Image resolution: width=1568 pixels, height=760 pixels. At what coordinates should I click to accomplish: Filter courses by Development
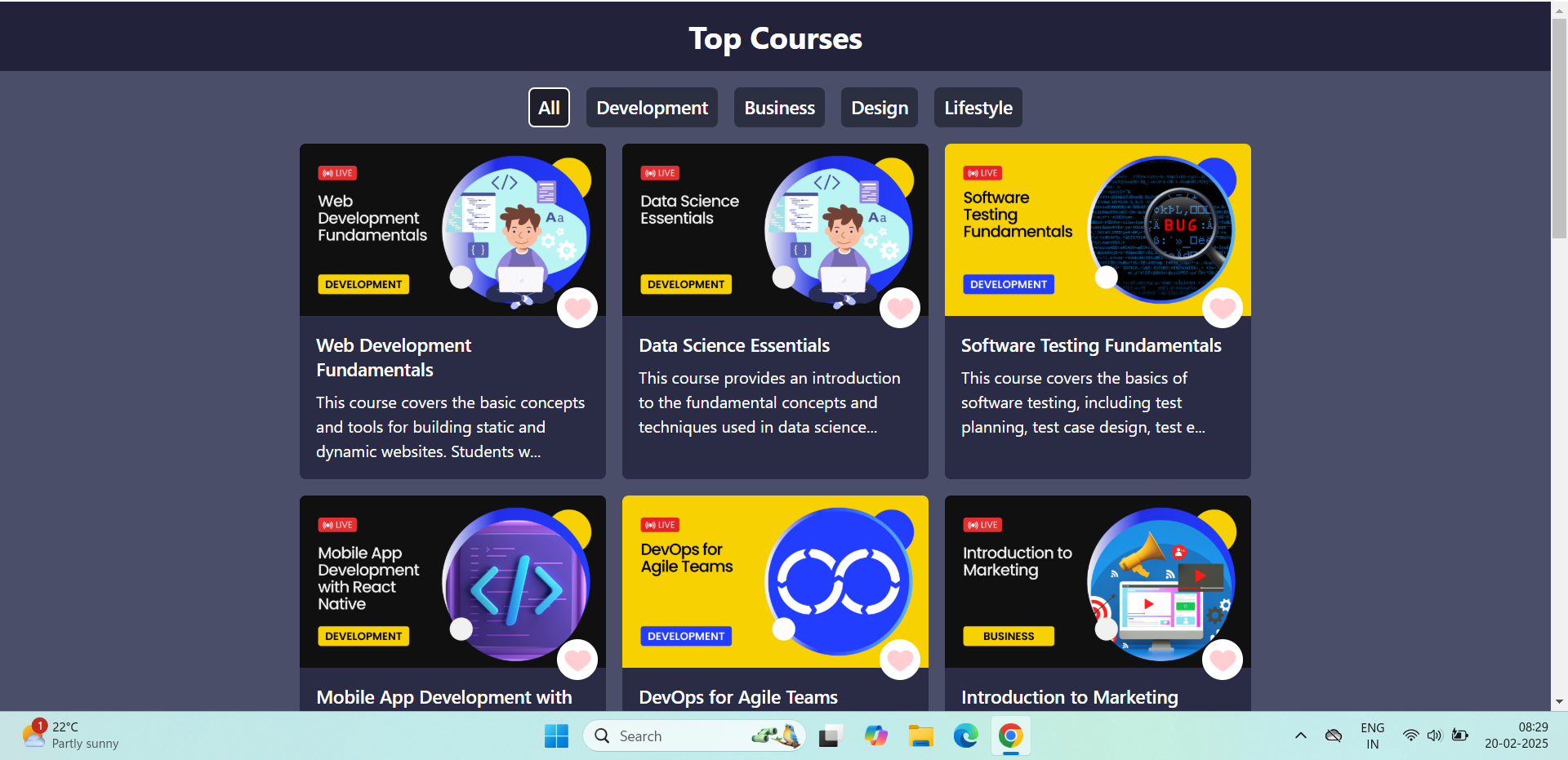[652, 108]
